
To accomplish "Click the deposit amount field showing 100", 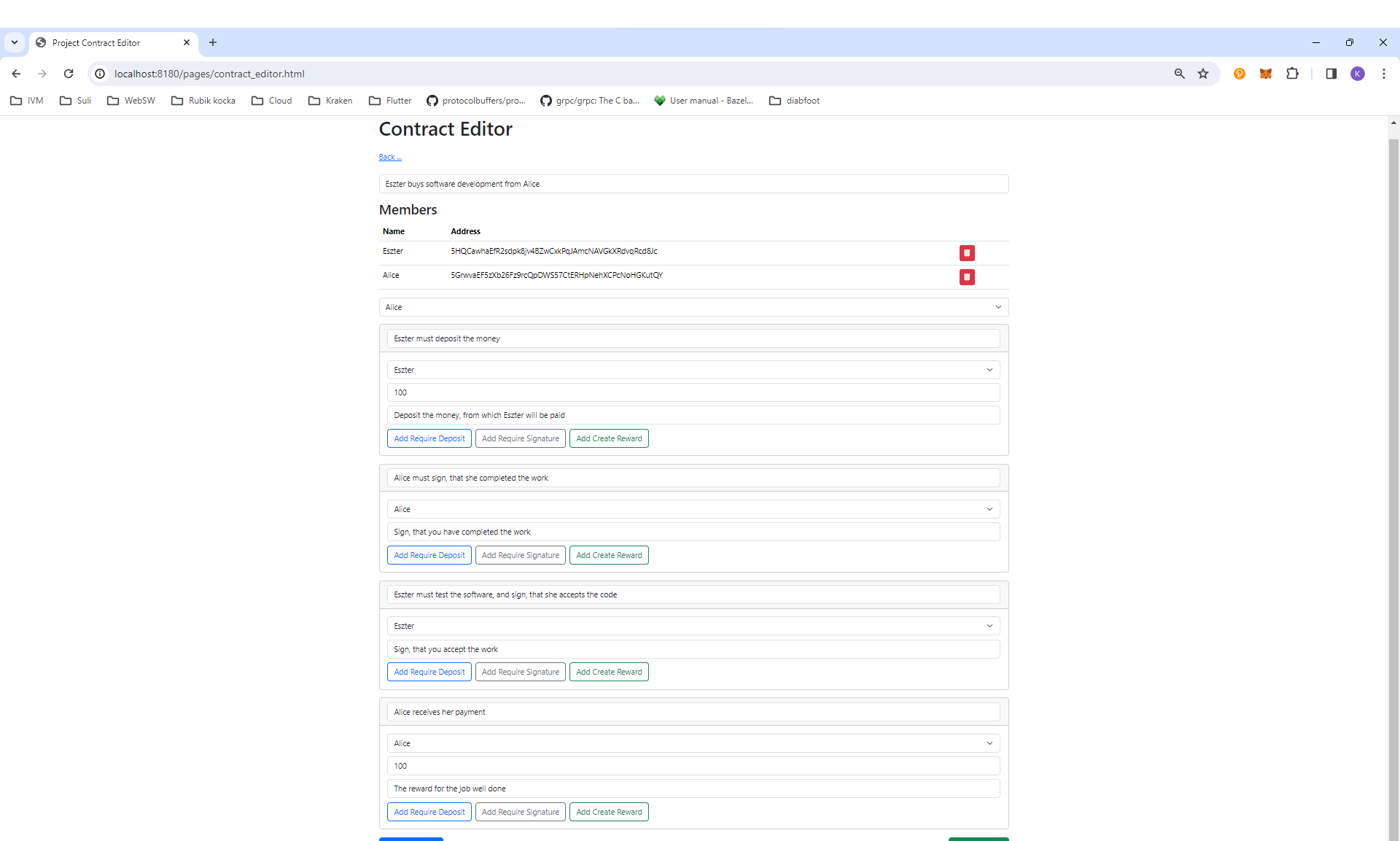I will (x=693, y=392).
